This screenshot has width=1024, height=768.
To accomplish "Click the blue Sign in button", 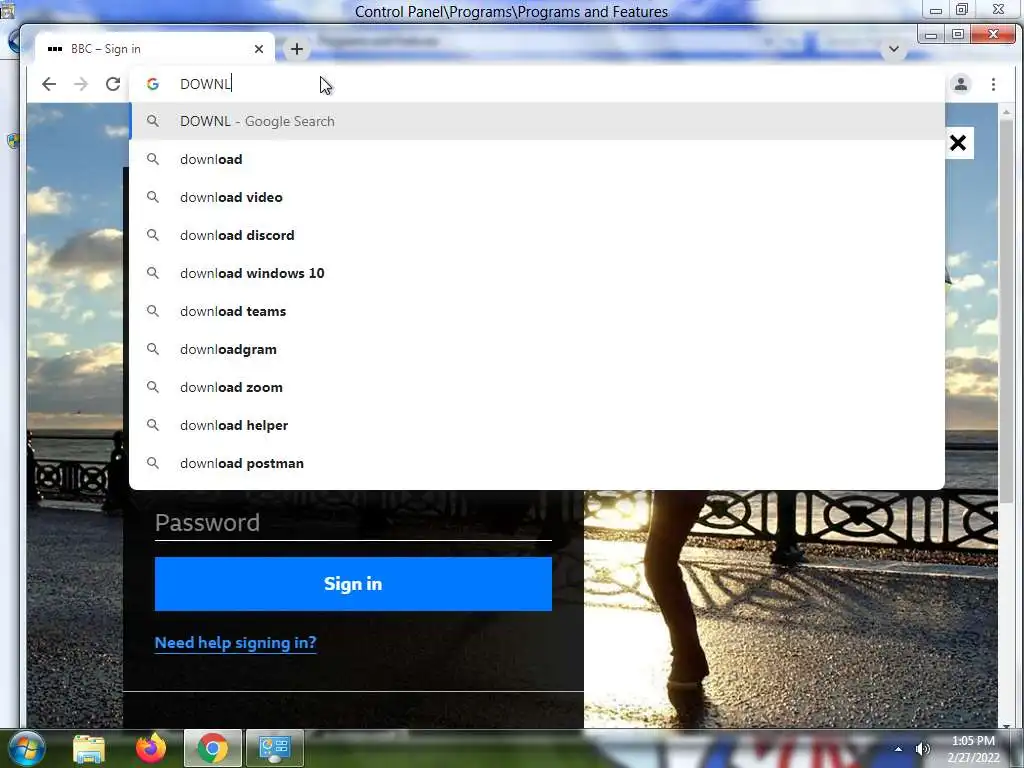I will 353,584.
